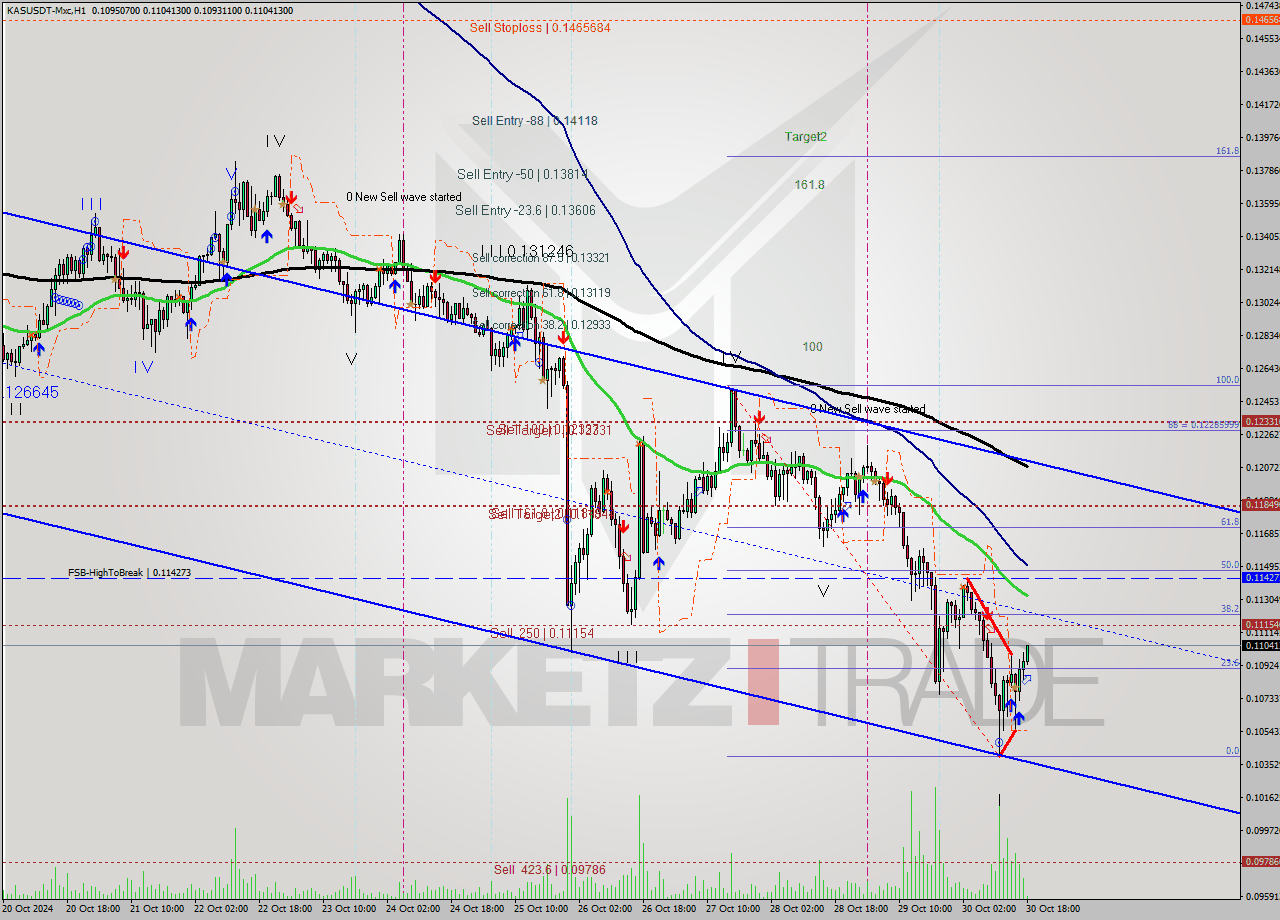Screen dimensions: 1280x920
Task: Click the 50.0 Fibonacci level label
Action: (x=1231, y=565)
